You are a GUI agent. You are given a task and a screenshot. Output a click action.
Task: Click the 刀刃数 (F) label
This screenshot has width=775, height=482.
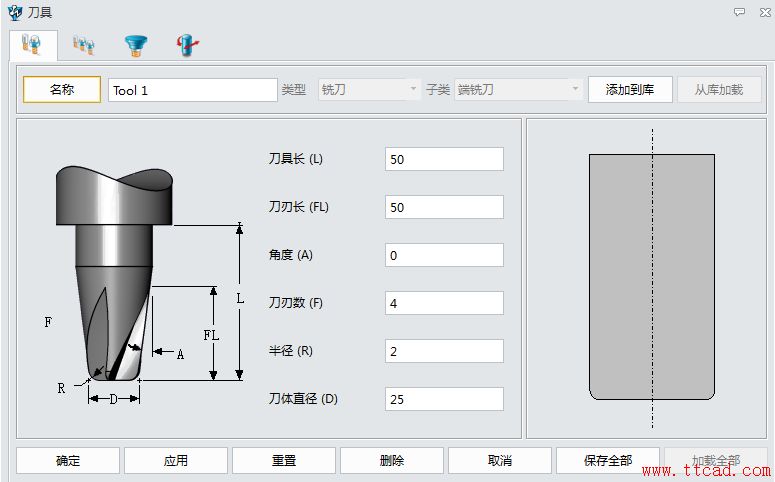pos(296,303)
